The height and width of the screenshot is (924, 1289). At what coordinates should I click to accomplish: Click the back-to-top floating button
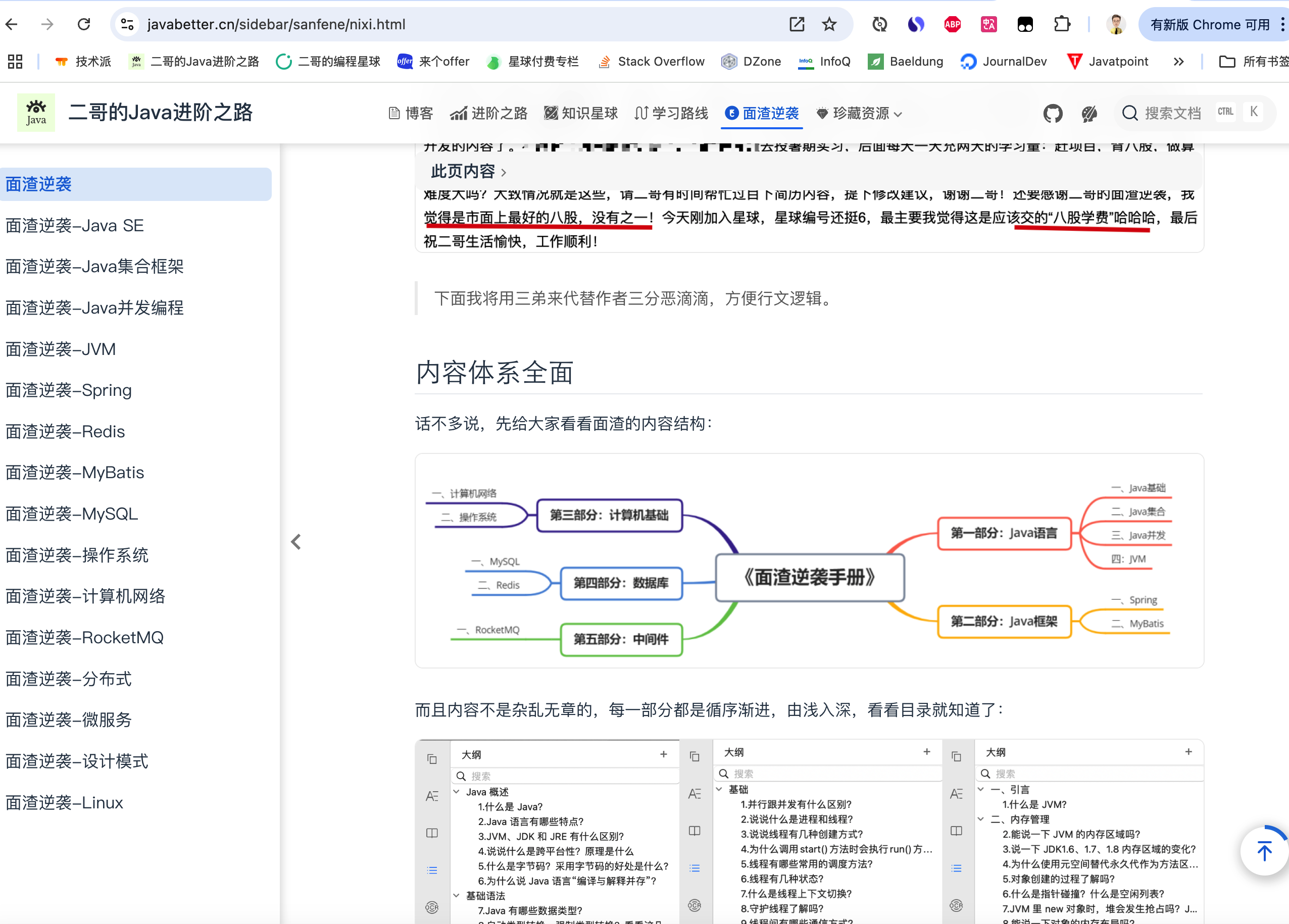click(x=1265, y=851)
